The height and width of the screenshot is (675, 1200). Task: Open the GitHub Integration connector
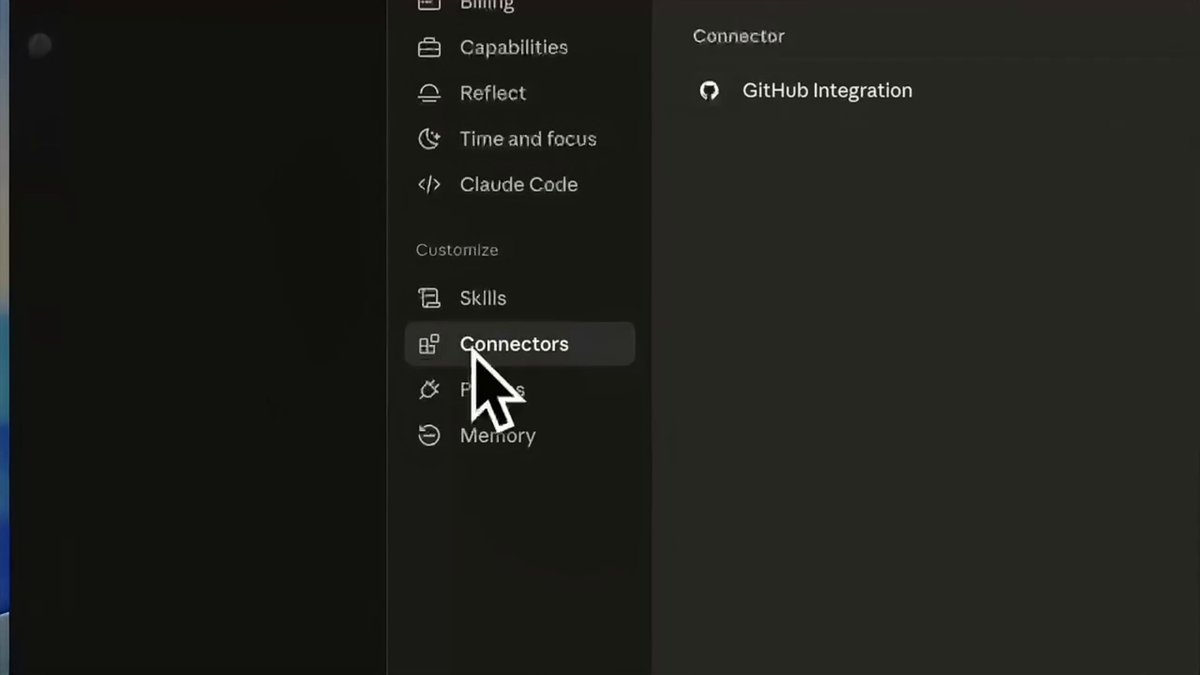point(827,91)
